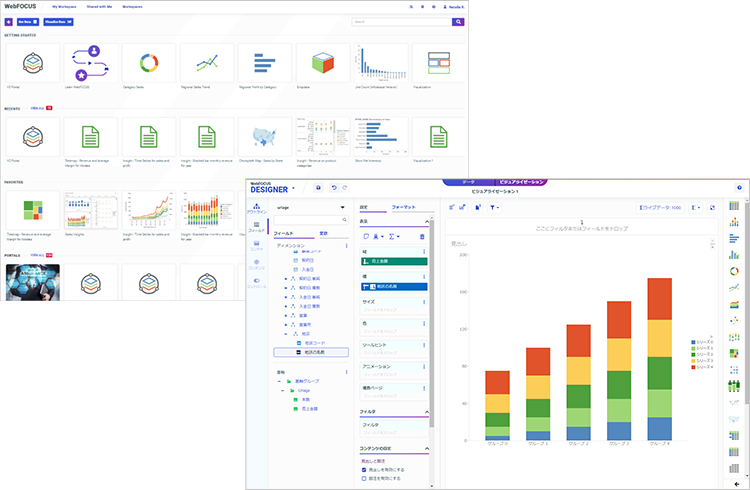Open the フィールド fields sidebar panel
This screenshot has width=750, height=490.
pos(256,227)
